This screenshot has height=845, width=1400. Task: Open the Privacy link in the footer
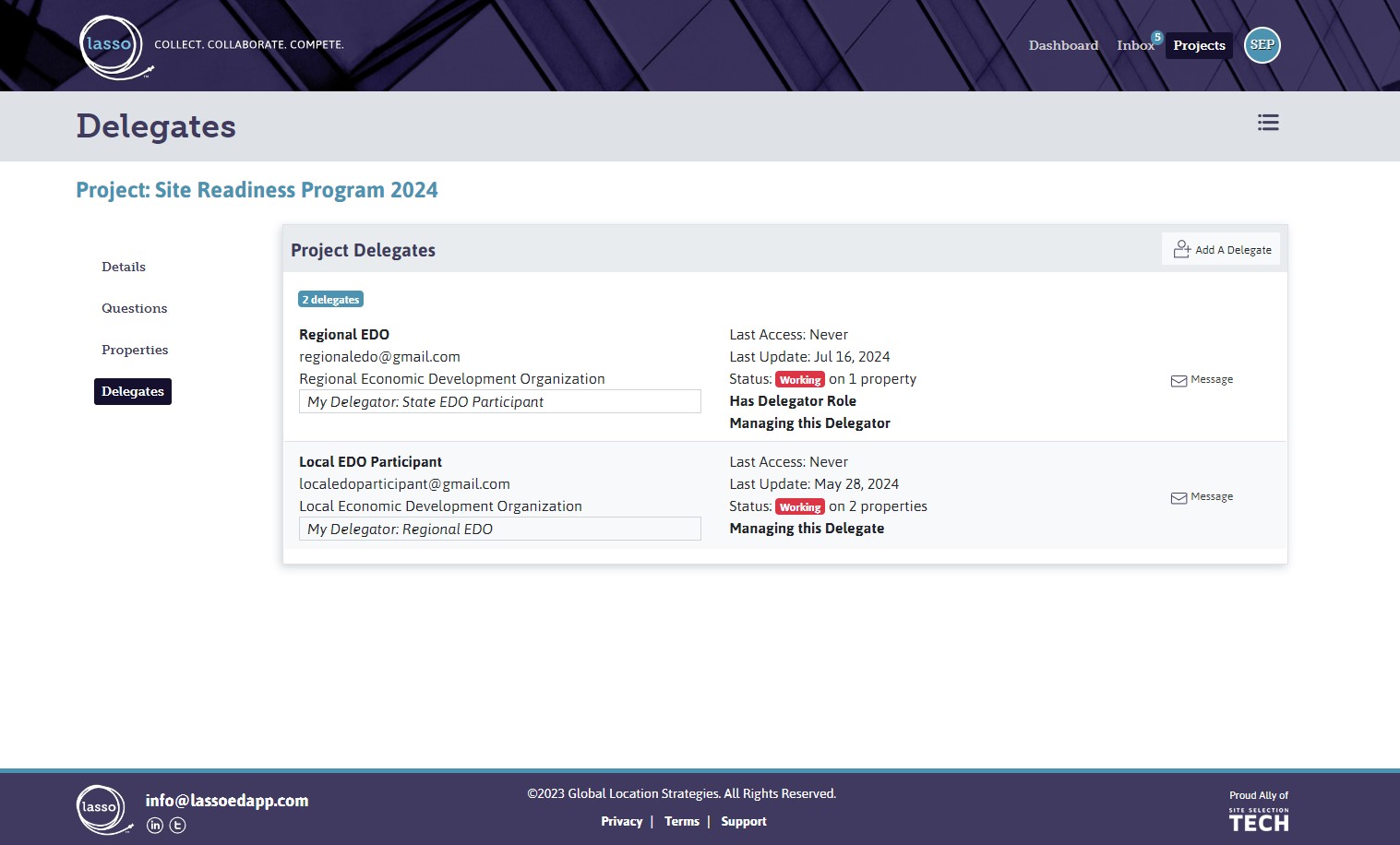pyautogui.click(x=621, y=821)
